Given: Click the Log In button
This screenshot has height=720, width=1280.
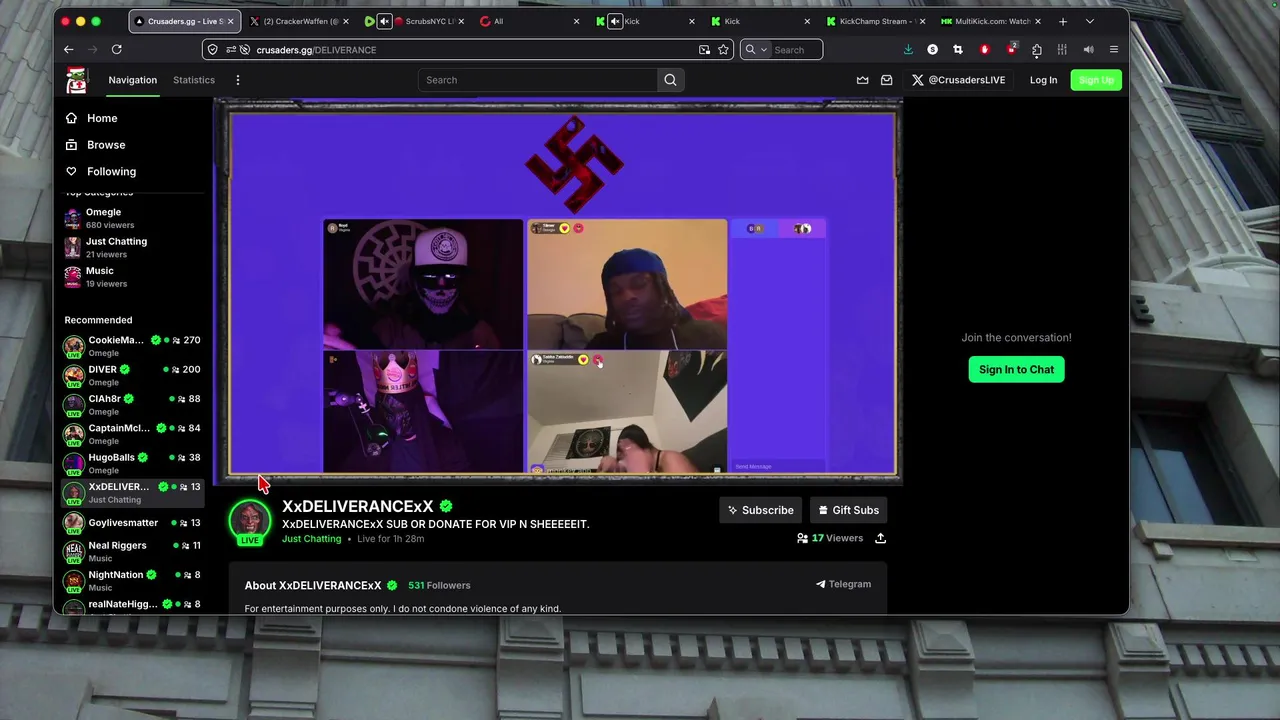Looking at the screenshot, I should pyautogui.click(x=1043, y=80).
